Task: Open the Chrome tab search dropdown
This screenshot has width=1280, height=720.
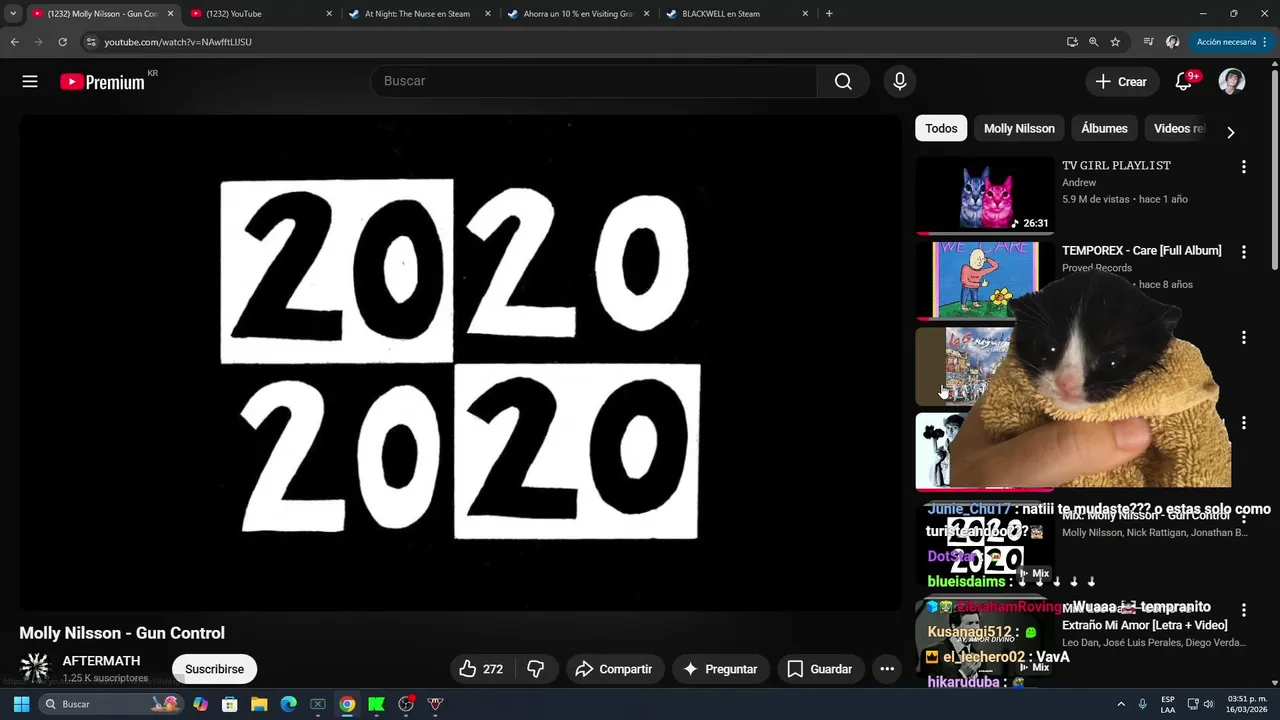Action: point(13,14)
